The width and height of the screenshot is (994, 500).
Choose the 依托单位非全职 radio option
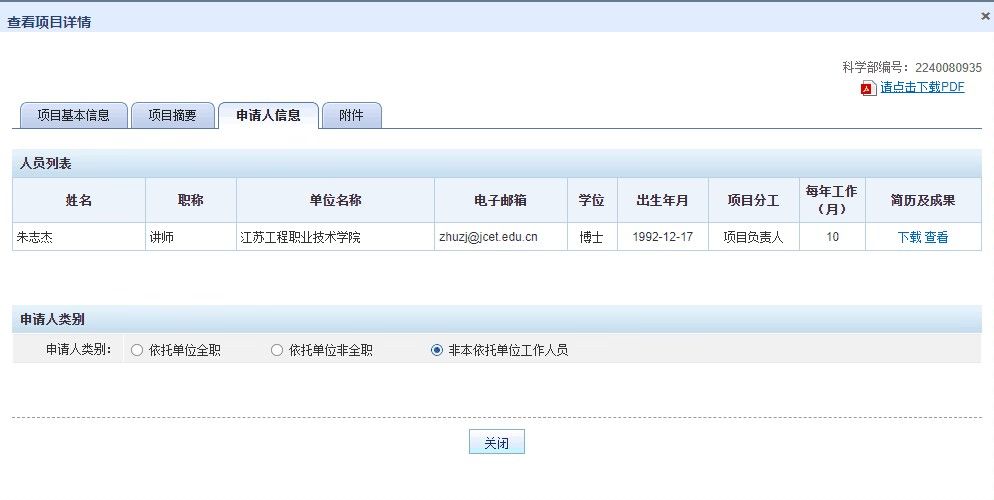pyautogui.click(x=277, y=350)
